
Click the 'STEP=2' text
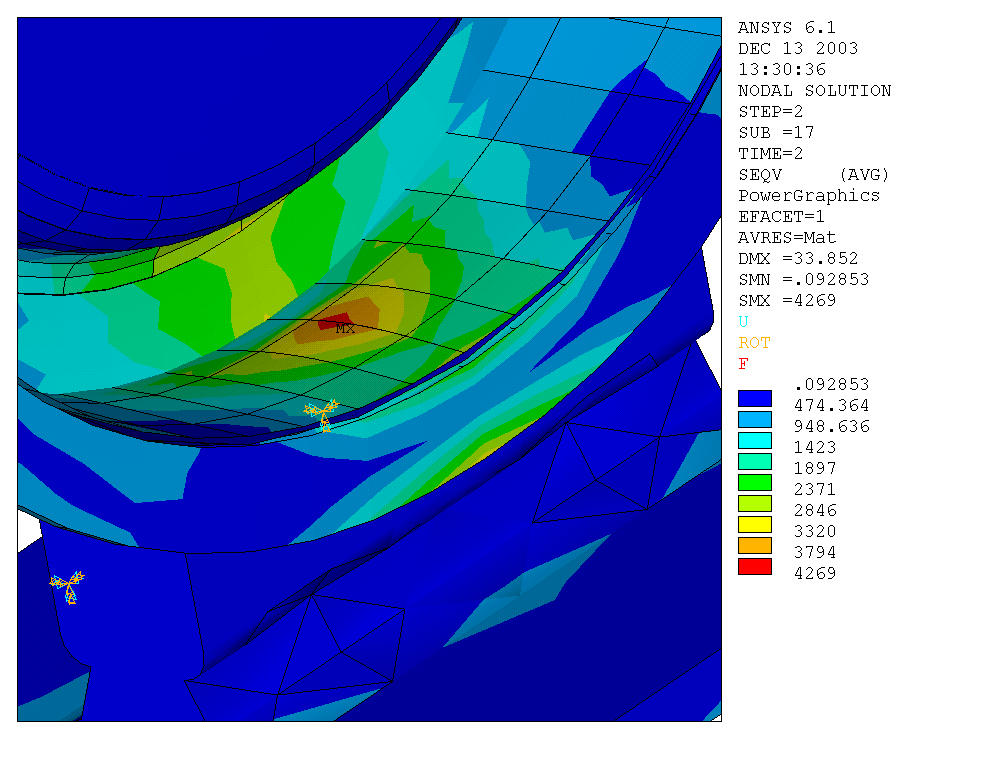click(x=770, y=111)
